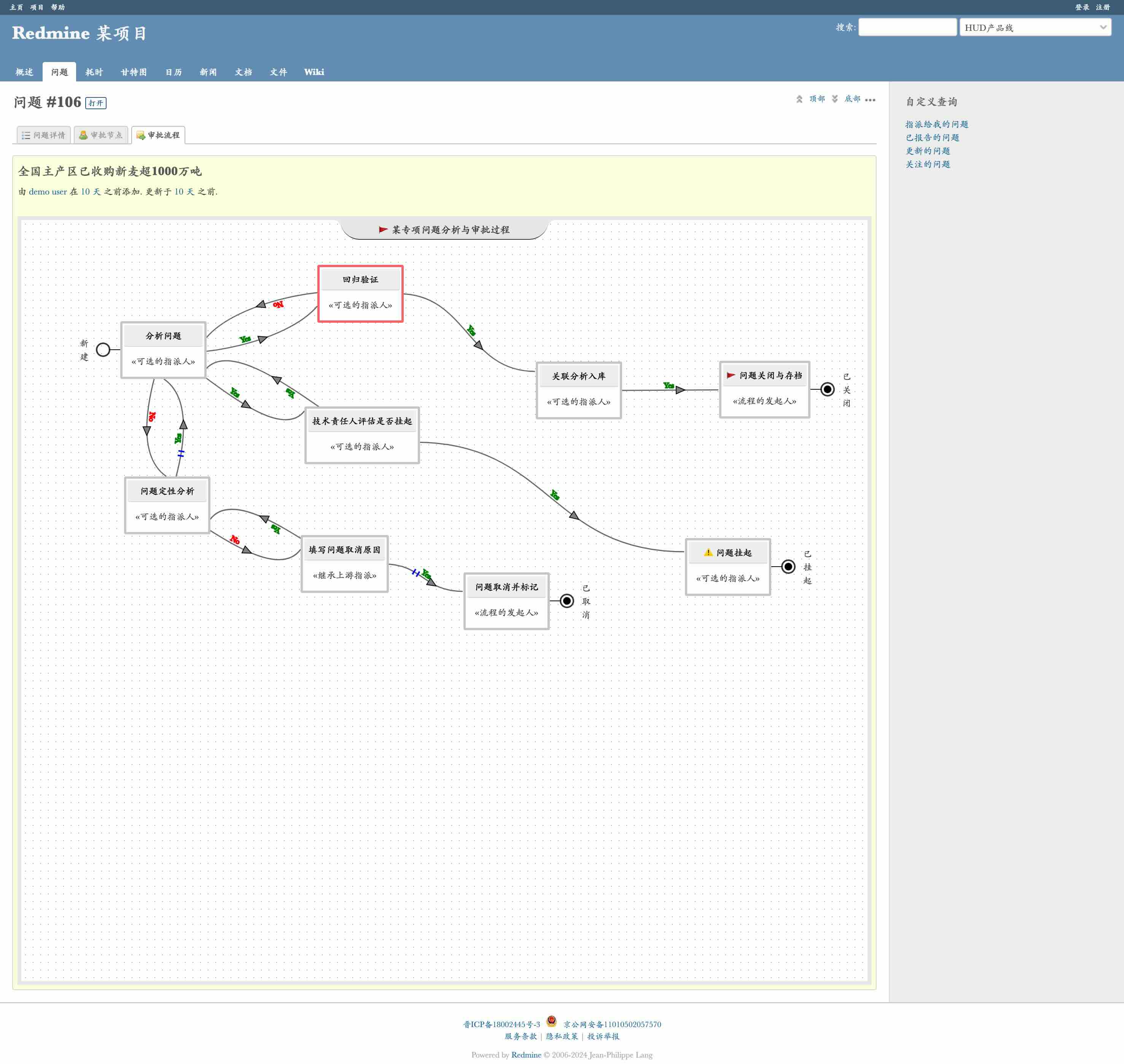This screenshot has height=1064, width=1124.
Task: Select the 回归验证 workflow node
Action: pyautogui.click(x=361, y=294)
